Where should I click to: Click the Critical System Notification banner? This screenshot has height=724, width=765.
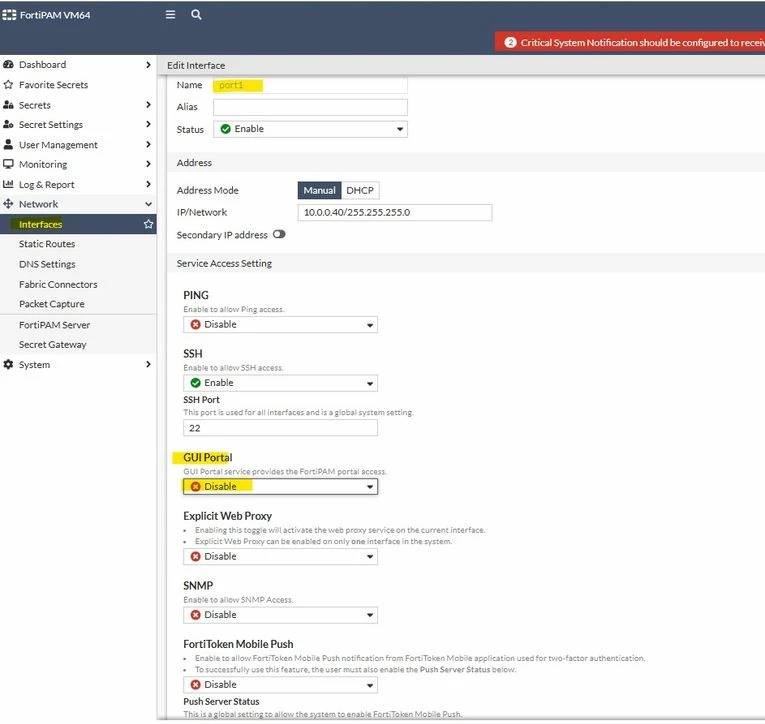(x=630, y=42)
